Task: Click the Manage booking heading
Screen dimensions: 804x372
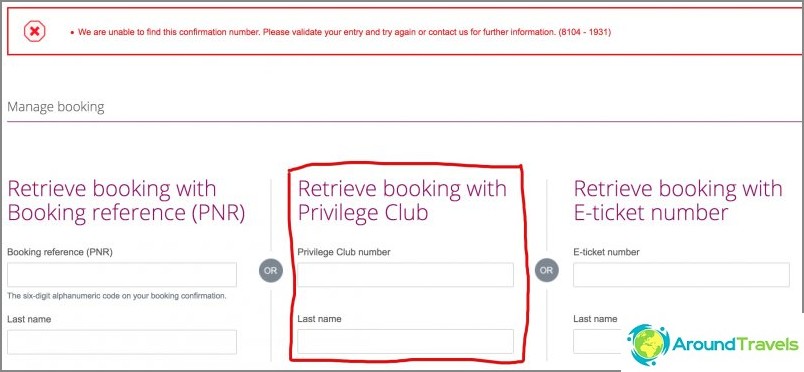Action: (56, 107)
